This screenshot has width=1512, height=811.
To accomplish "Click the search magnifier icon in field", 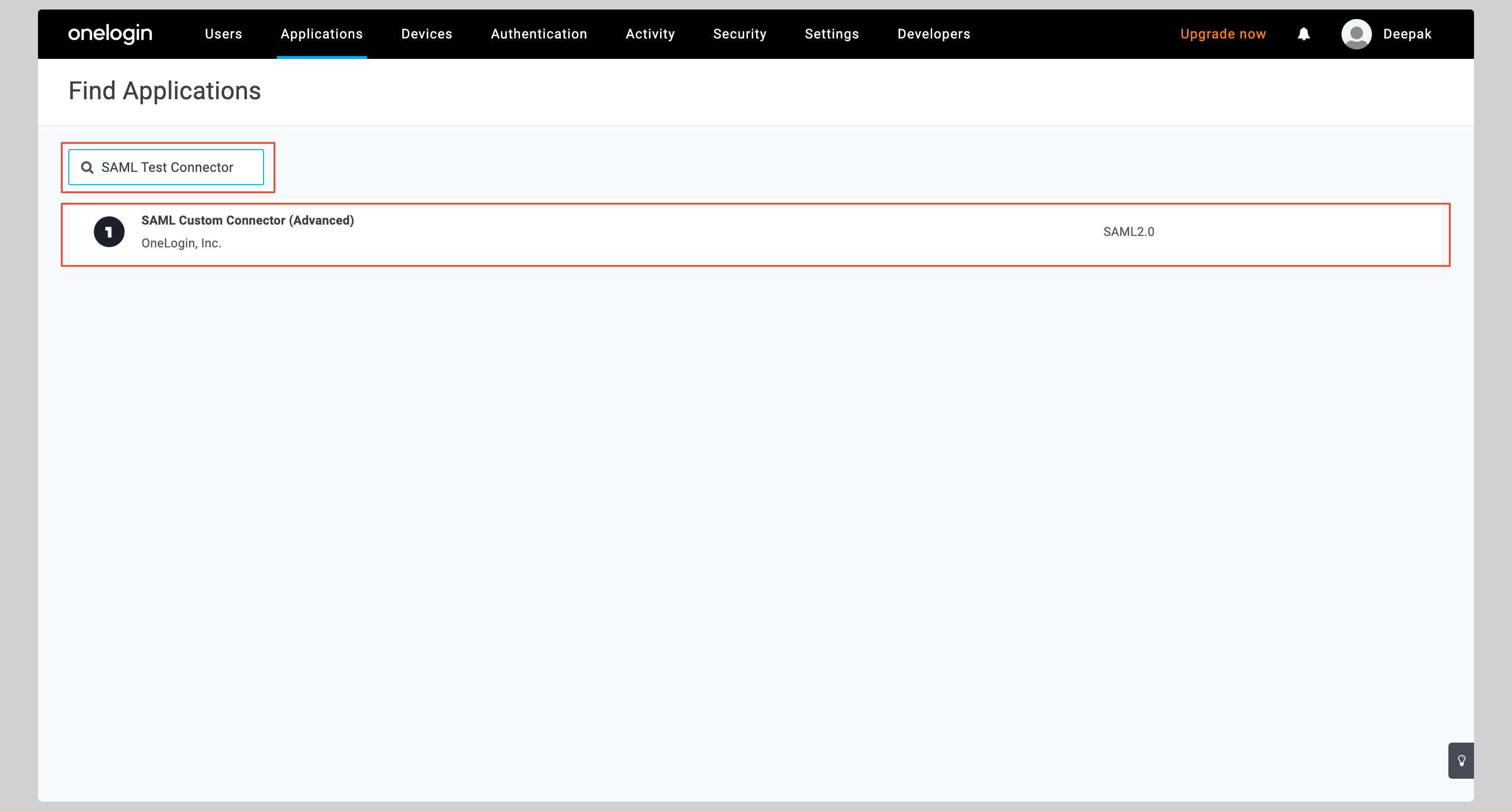I will [x=87, y=167].
